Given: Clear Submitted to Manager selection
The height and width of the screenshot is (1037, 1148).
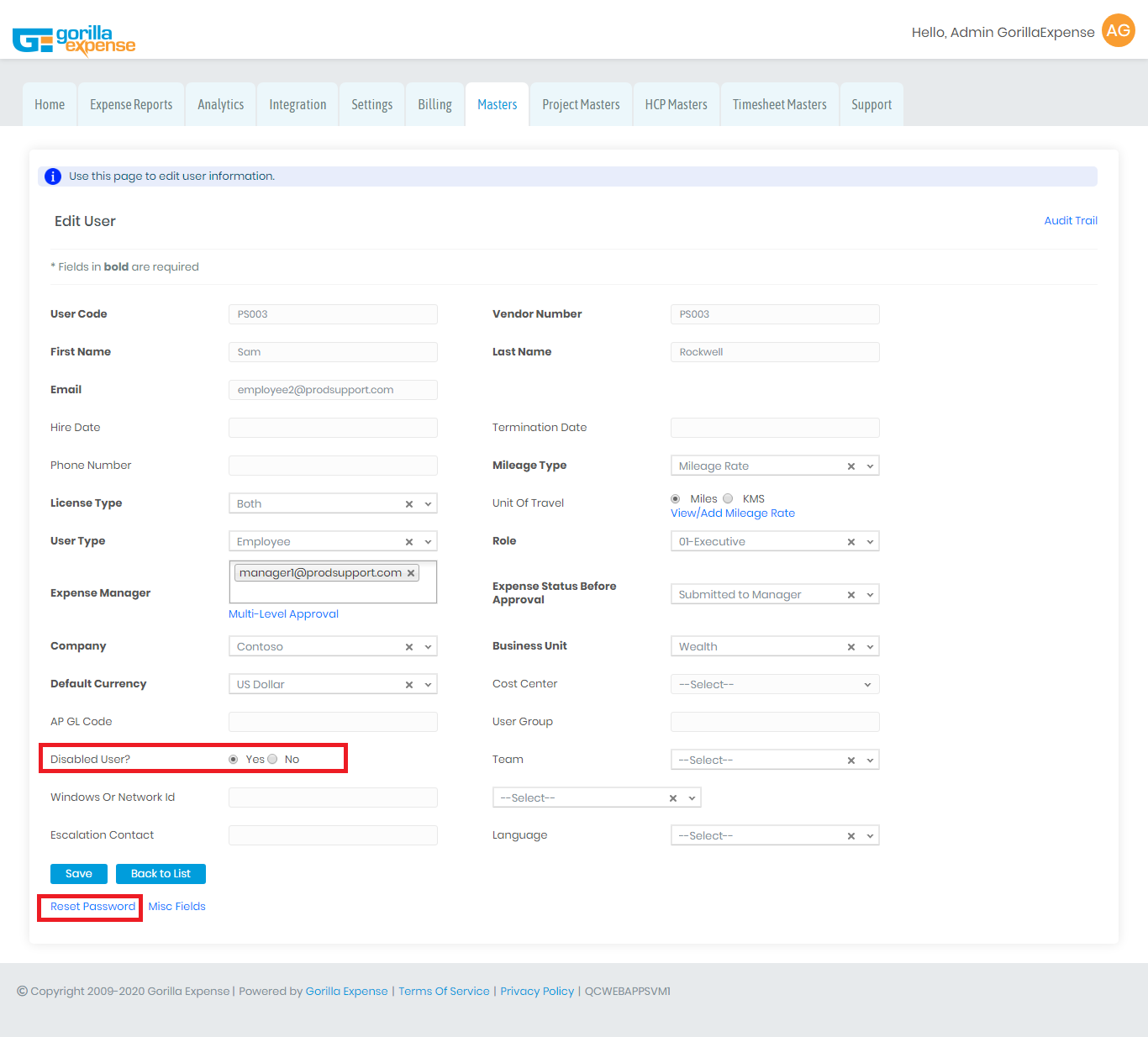Looking at the screenshot, I should (x=850, y=595).
